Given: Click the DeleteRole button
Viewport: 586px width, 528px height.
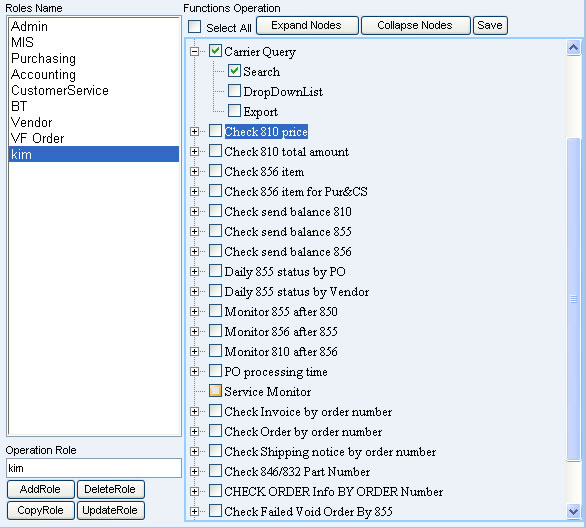Looking at the screenshot, I should click(110, 489).
